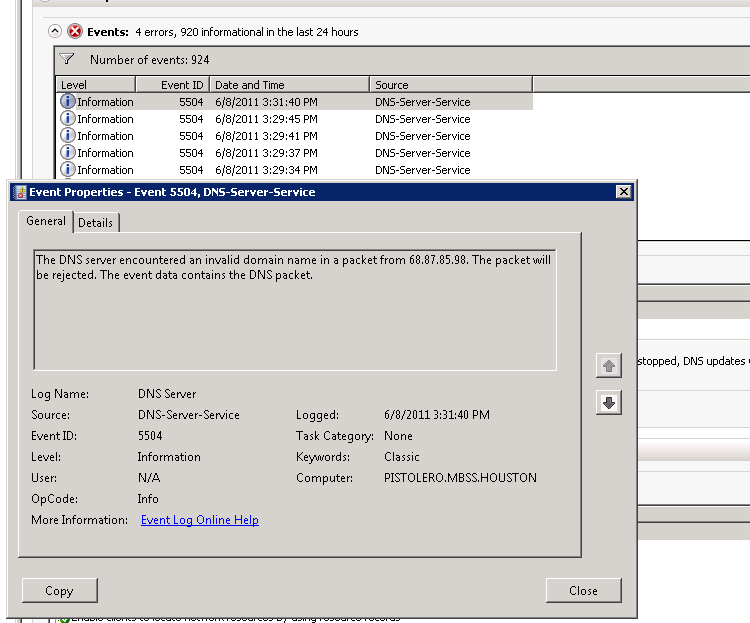750x623 pixels.
Task: Click info icon of 3:29:45 PM event
Action: (x=68, y=119)
